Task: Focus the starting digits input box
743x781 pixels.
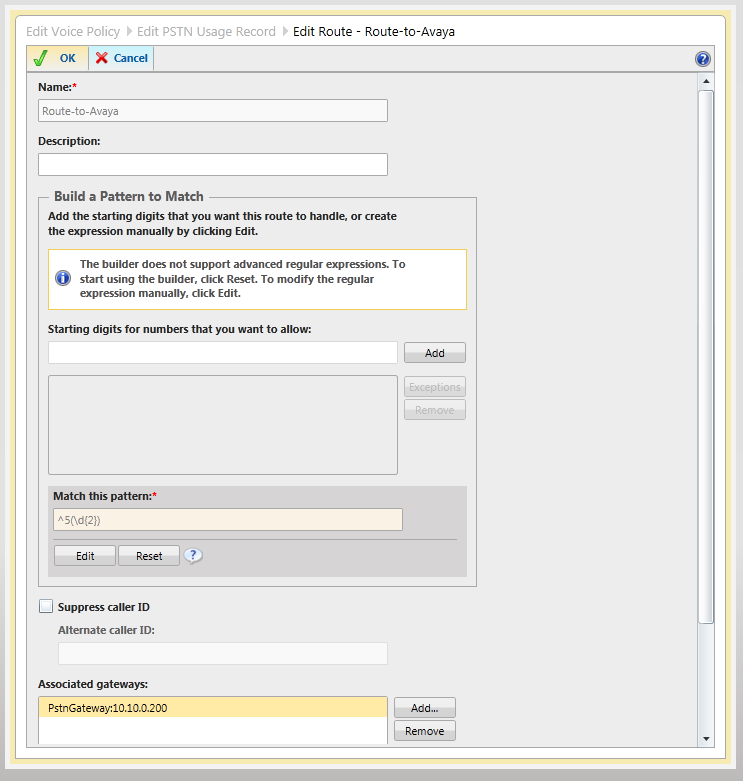Action: (223, 353)
